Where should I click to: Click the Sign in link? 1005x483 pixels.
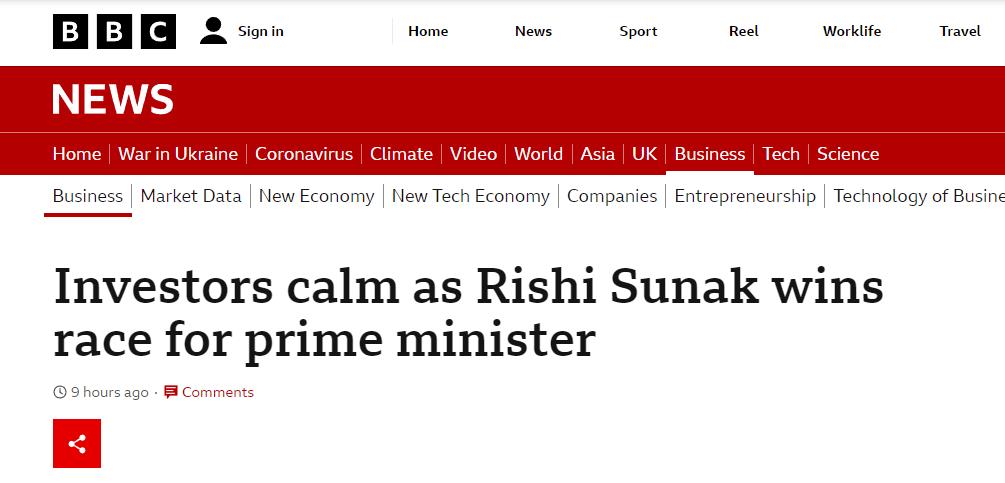[x=261, y=31]
